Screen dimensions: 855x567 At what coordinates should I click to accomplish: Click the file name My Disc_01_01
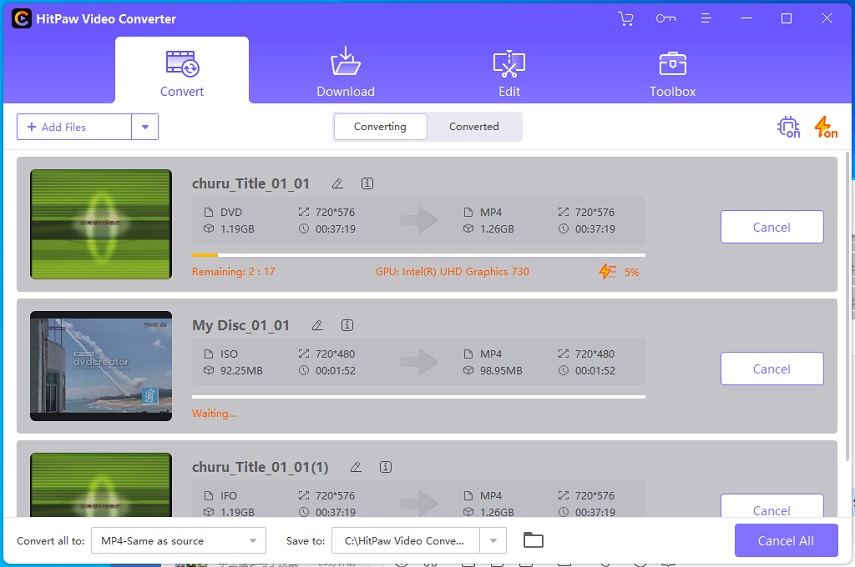pyautogui.click(x=240, y=325)
